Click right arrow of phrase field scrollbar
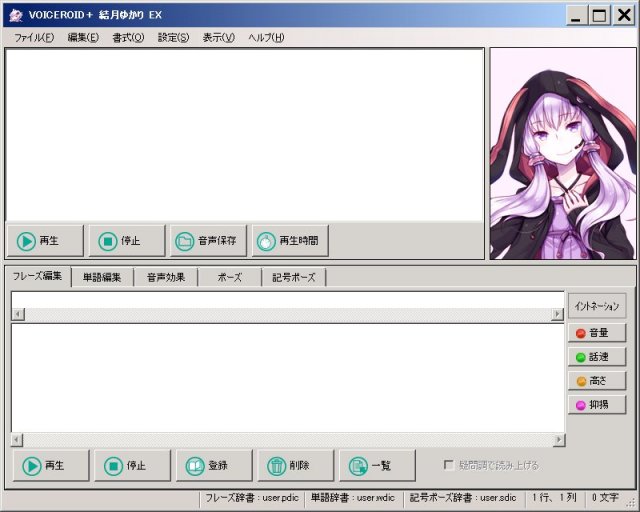The height and width of the screenshot is (512, 640). click(x=557, y=314)
